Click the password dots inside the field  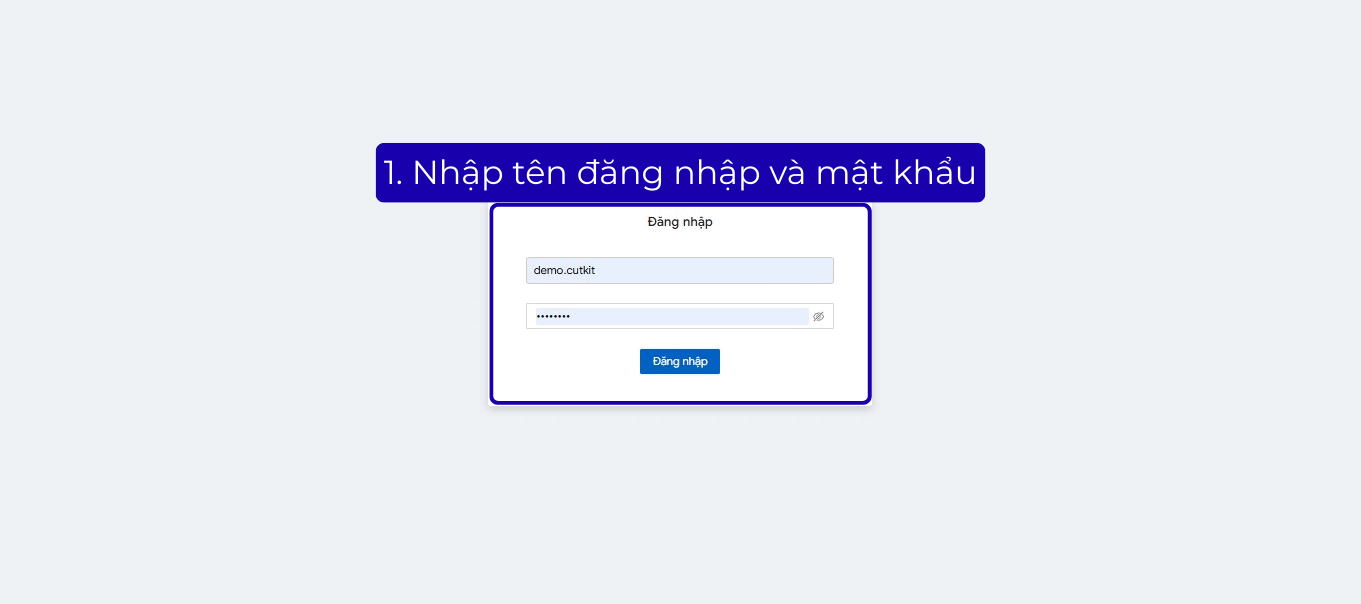[x=553, y=317]
